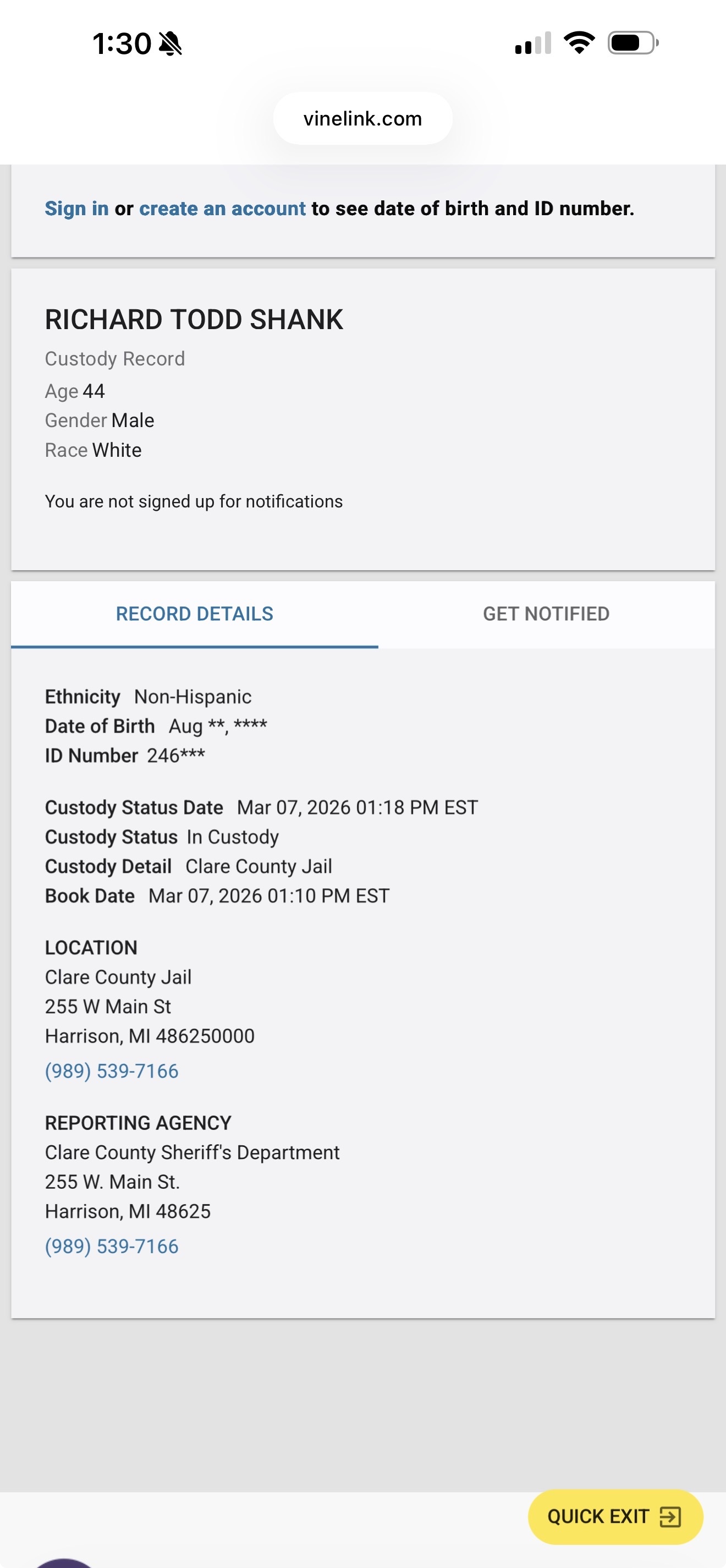Screen dimensions: 726x1568
Task: Tap the Wi-Fi status icon
Action: [579, 42]
